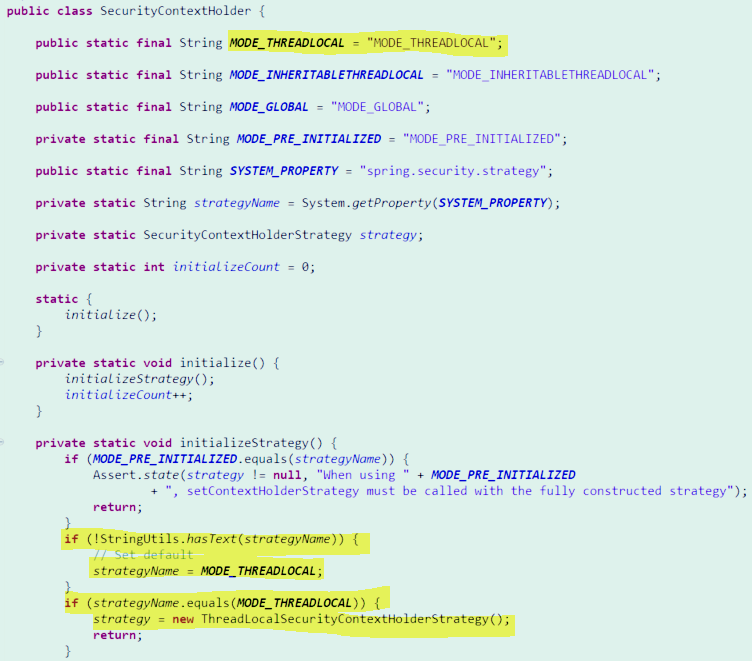Click the "spring.security.strategy" string literal
752x661 pixels.
[453, 171]
